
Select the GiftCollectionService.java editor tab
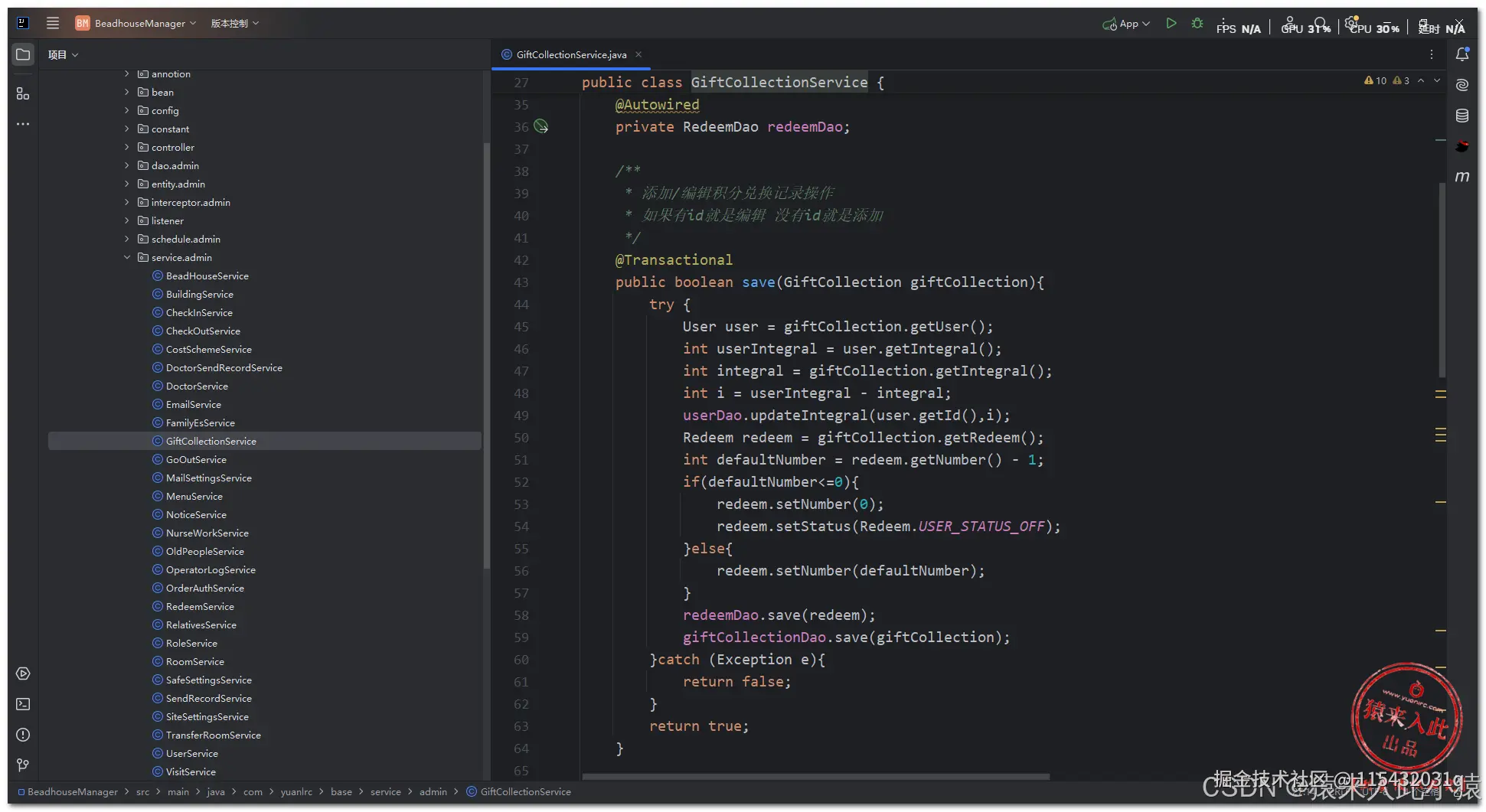click(x=571, y=54)
